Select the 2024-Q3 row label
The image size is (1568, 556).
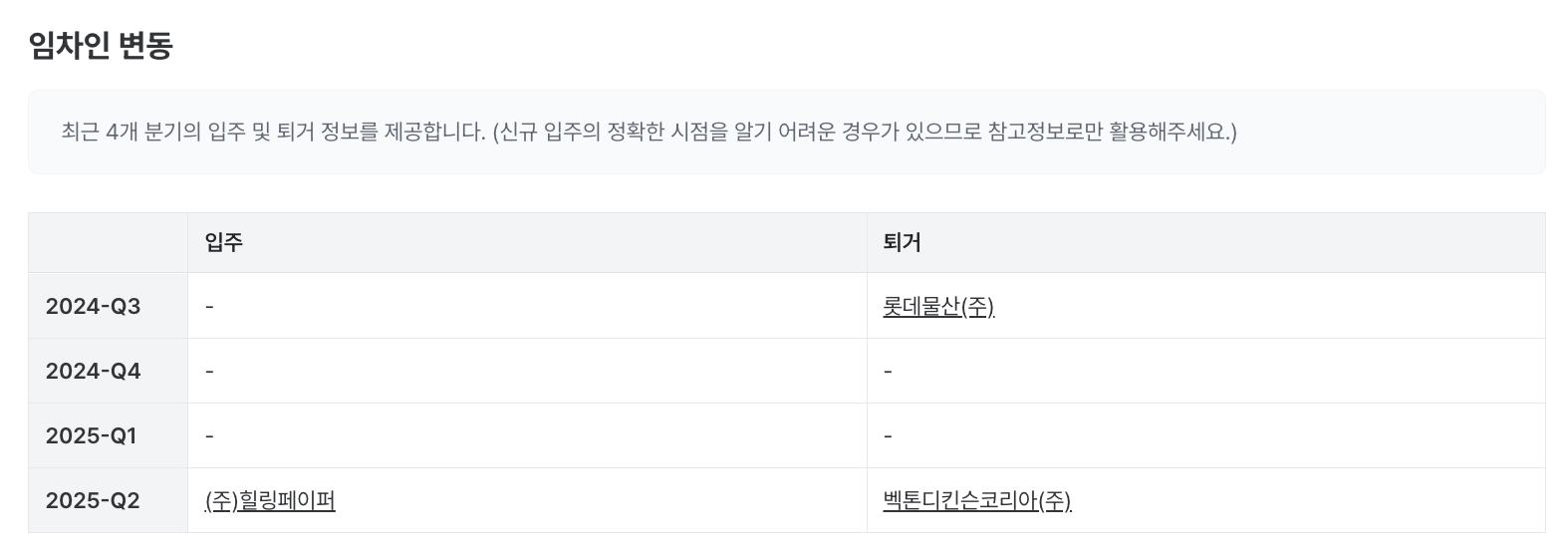(x=94, y=307)
